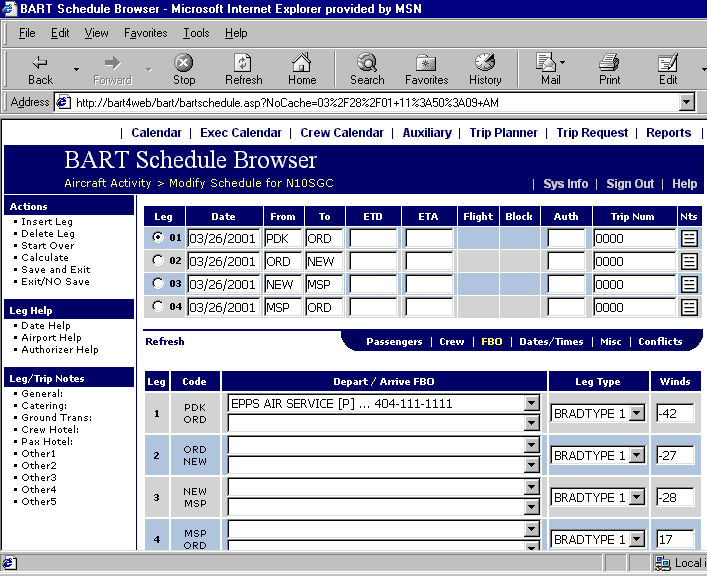Expand the Address bar dropdown arrow
Image resolution: width=707 pixels, height=576 pixels.
tap(686, 102)
